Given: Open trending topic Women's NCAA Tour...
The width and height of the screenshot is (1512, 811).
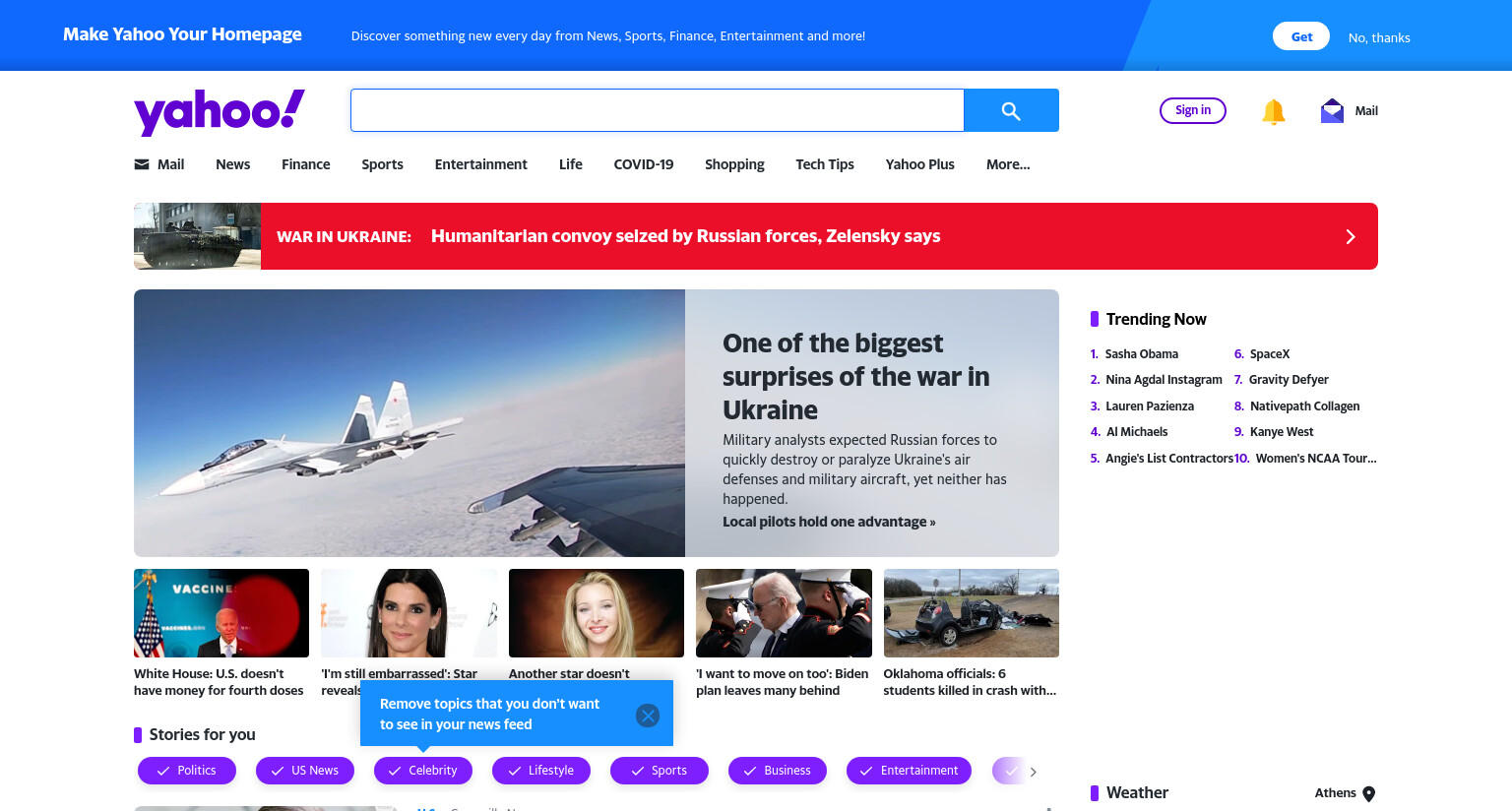Looking at the screenshot, I should [1316, 459].
